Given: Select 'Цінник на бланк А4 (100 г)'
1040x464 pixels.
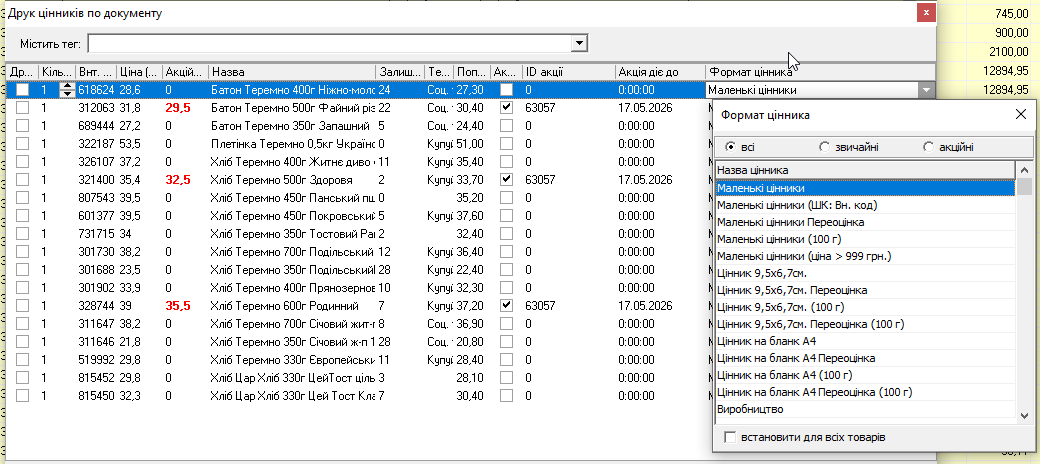Looking at the screenshot, I should pos(866,375).
